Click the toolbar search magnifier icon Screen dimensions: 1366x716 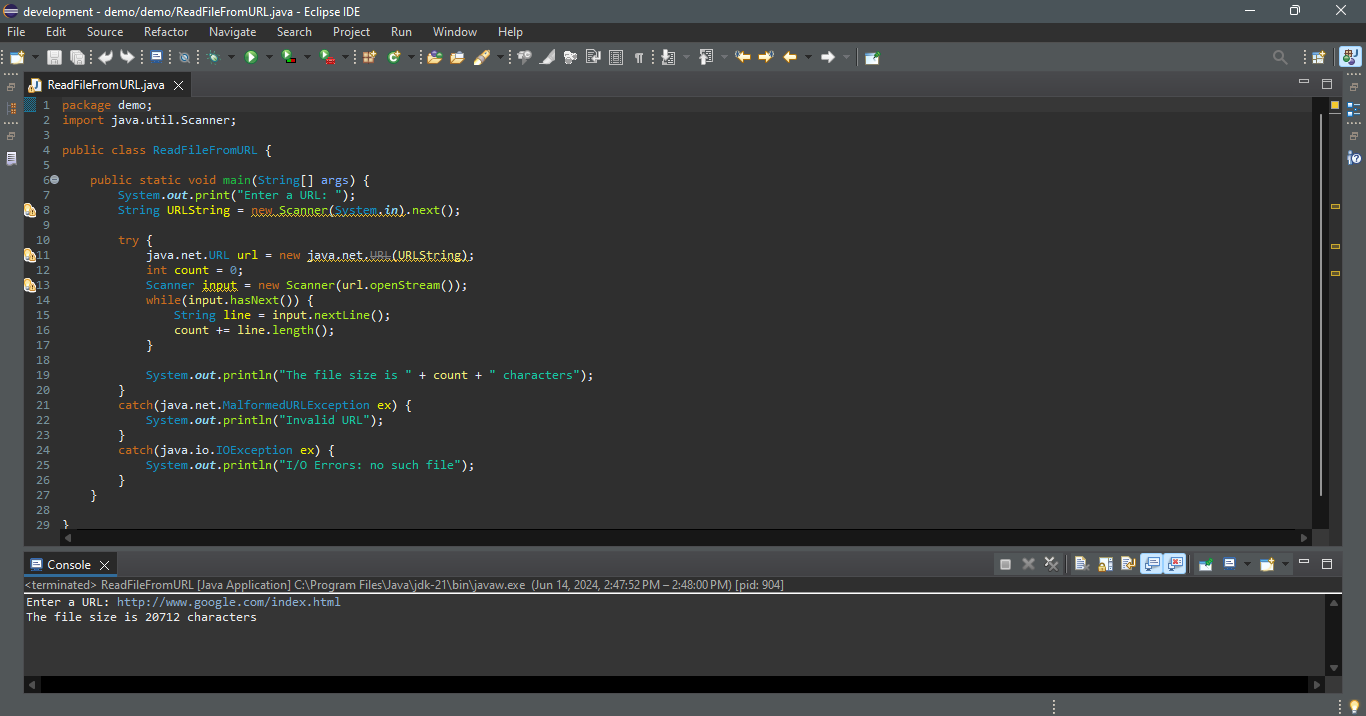click(x=1279, y=58)
